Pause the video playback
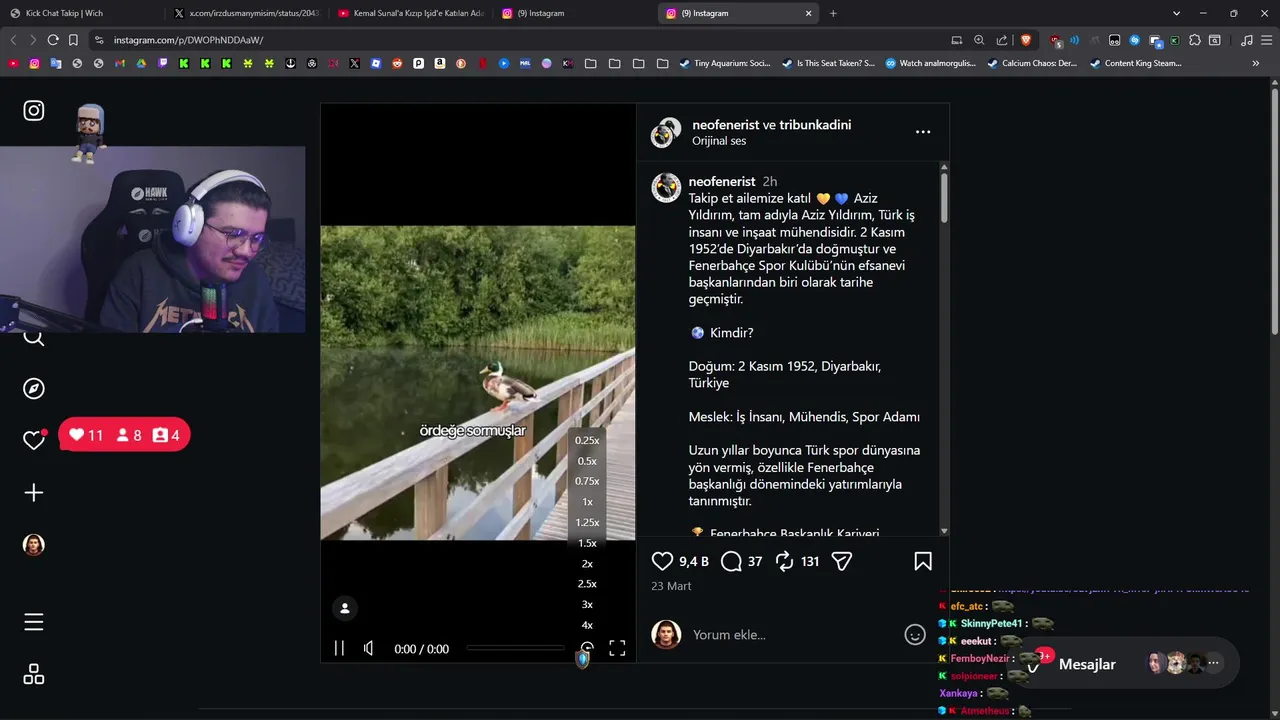Viewport: 1280px width, 720px height. point(339,648)
